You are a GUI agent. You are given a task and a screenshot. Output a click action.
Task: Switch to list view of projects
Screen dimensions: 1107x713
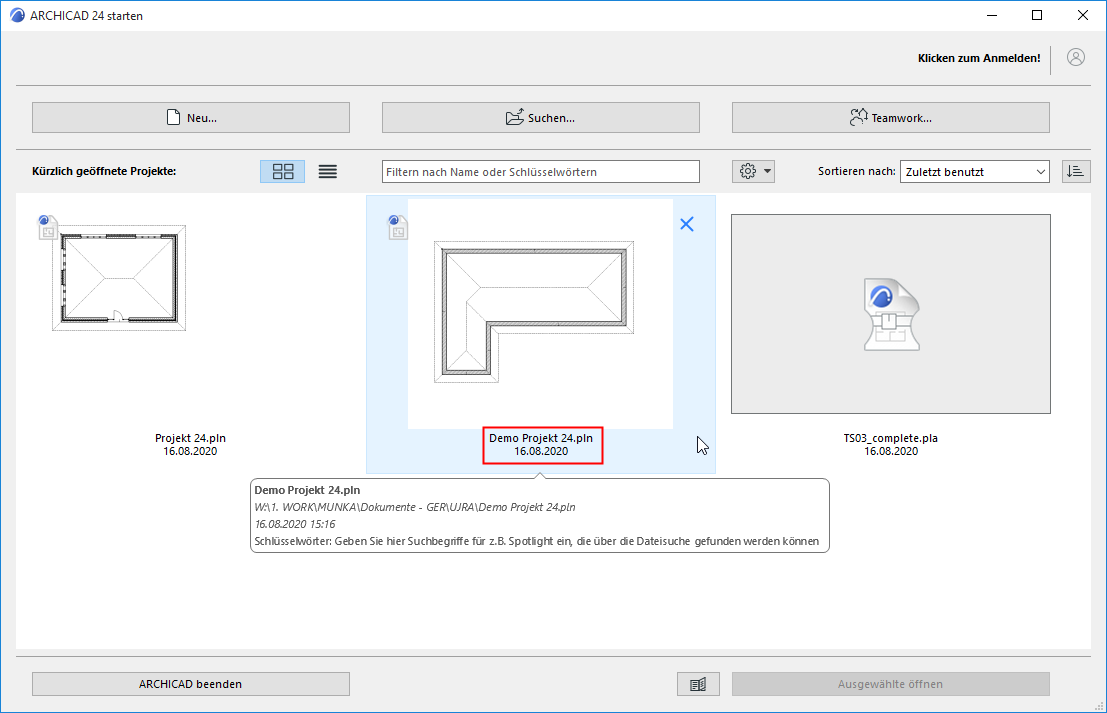(328, 172)
